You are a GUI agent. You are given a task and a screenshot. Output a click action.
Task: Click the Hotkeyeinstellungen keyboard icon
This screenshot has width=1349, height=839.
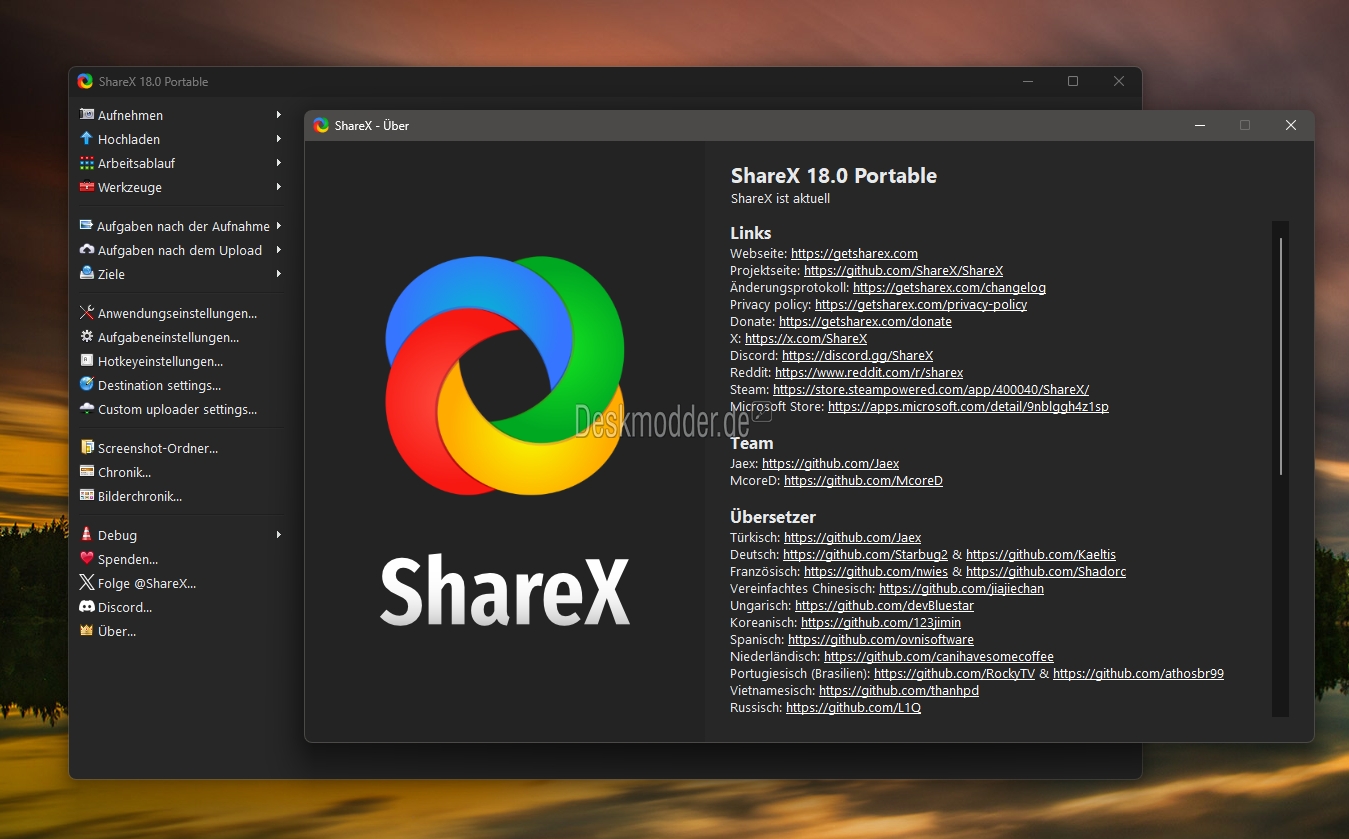point(87,361)
